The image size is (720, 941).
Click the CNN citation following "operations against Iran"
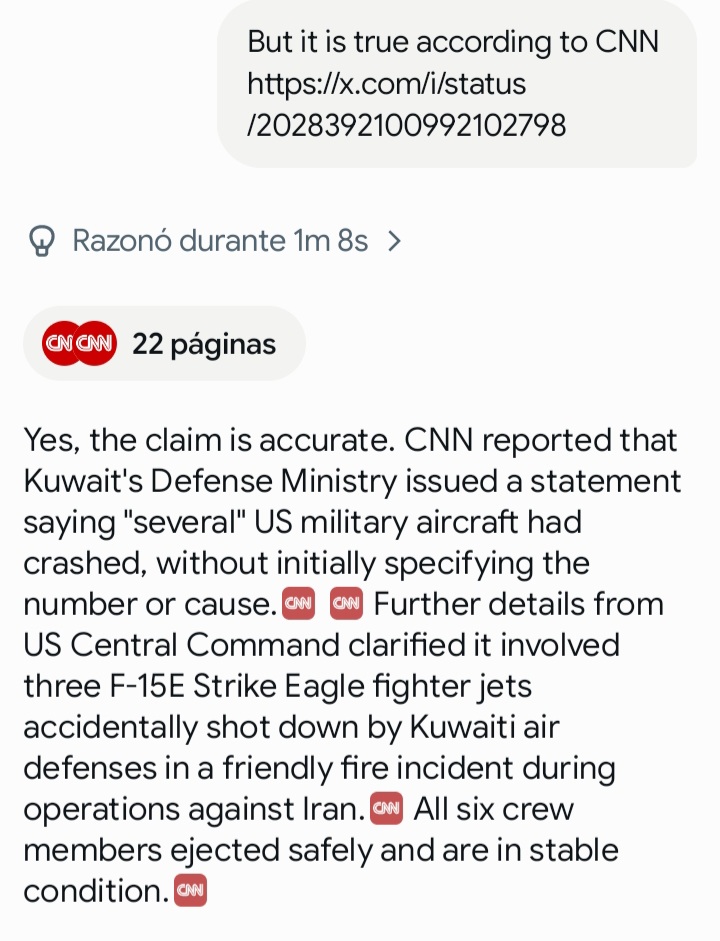385,809
